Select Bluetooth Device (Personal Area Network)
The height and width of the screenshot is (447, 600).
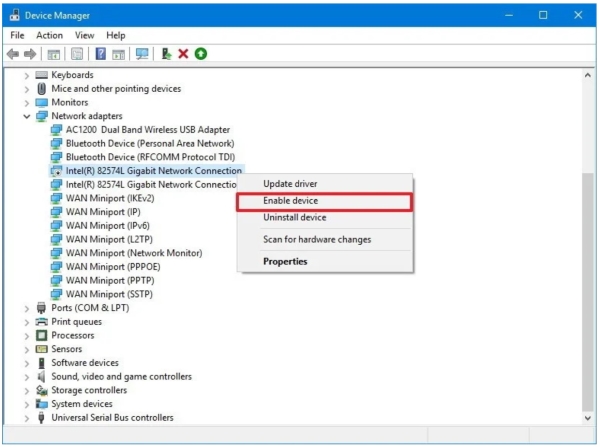[x=150, y=144]
